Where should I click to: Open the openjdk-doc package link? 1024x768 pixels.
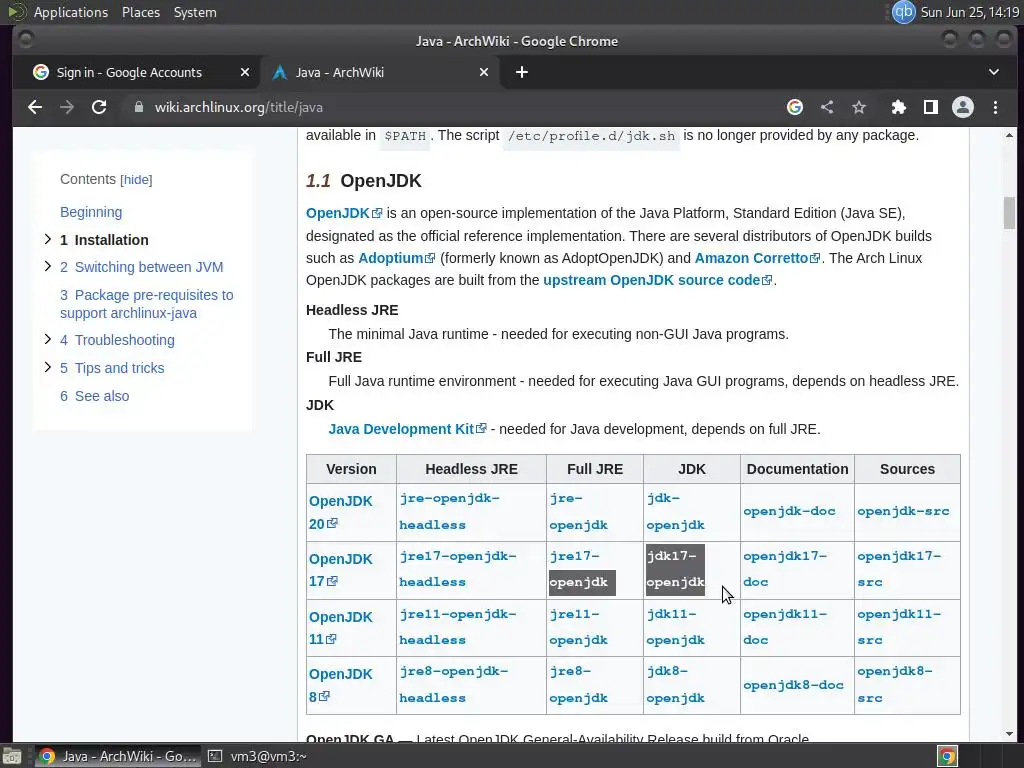coord(790,511)
